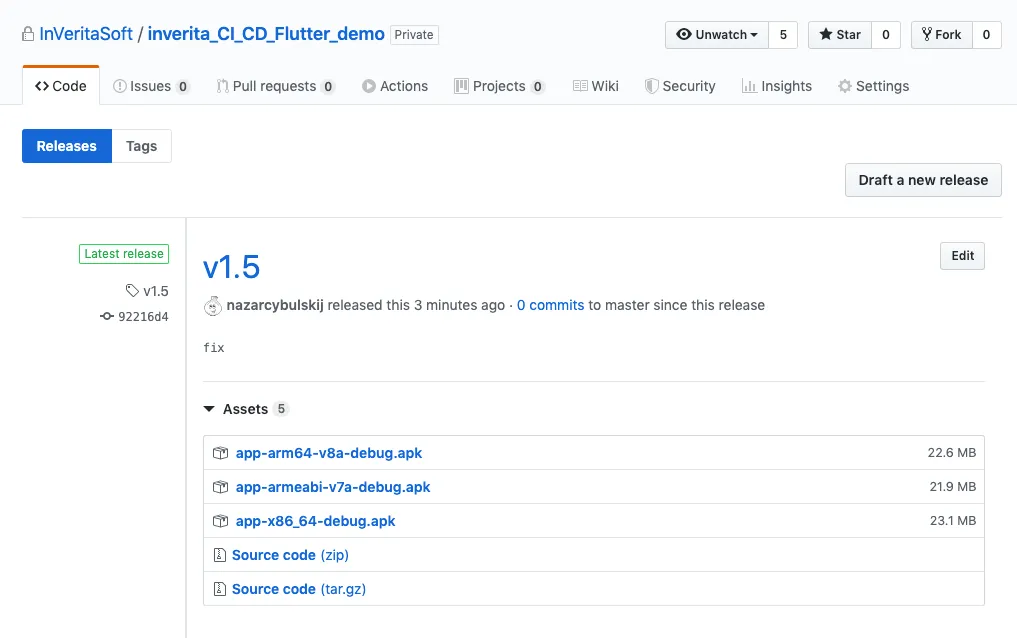Click package icon for app-x86_64-debug.apk
Viewport: 1017px width, 638px height.
click(221, 521)
